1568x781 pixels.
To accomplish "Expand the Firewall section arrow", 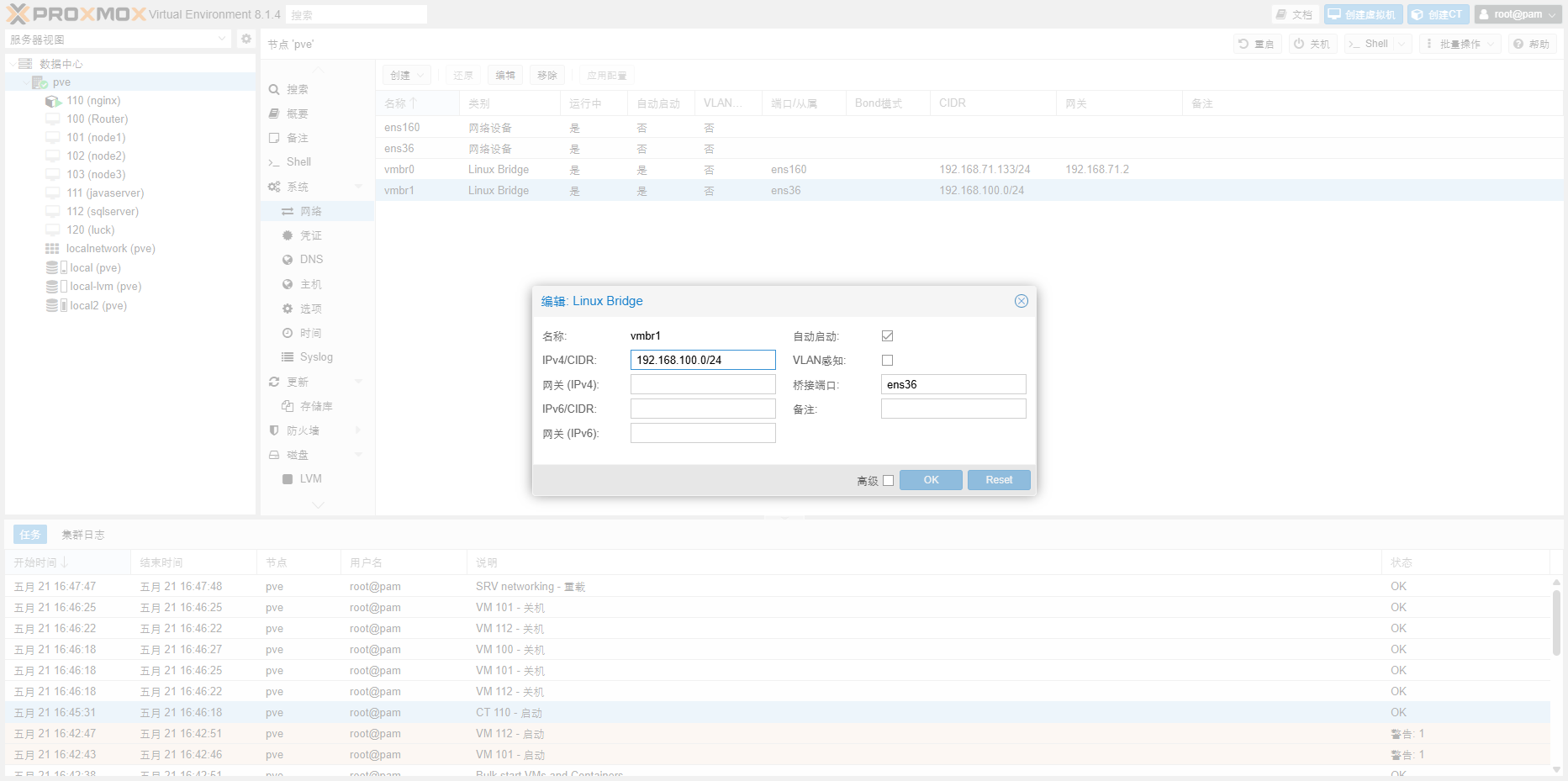I will click(x=359, y=430).
